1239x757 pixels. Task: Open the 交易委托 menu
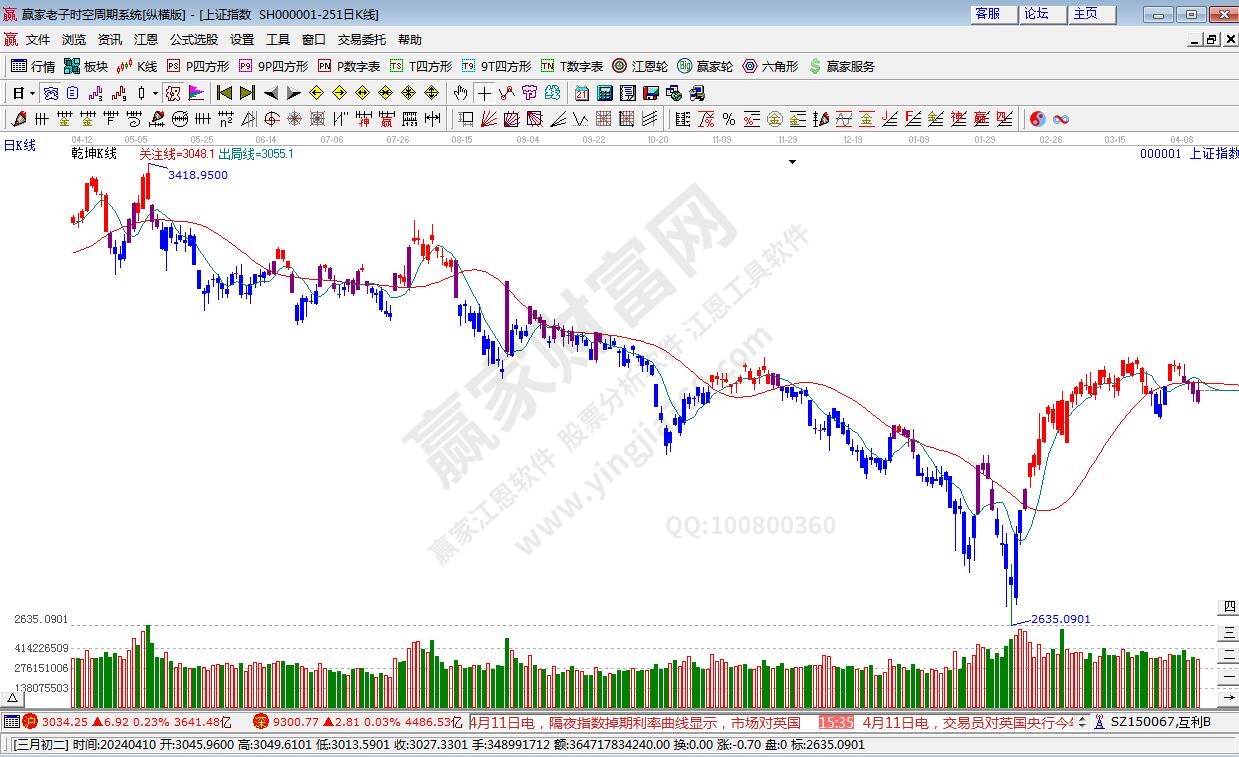pos(361,40)
